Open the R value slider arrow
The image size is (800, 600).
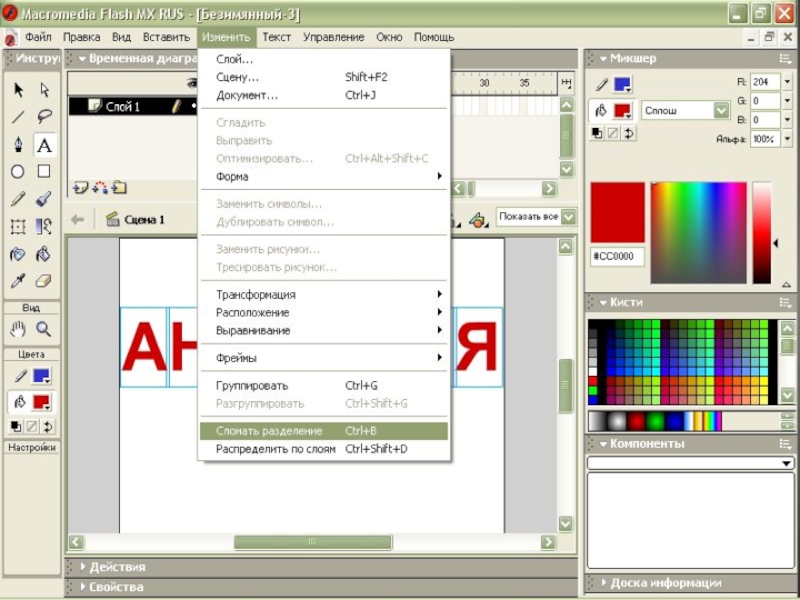tap(787, 82)
